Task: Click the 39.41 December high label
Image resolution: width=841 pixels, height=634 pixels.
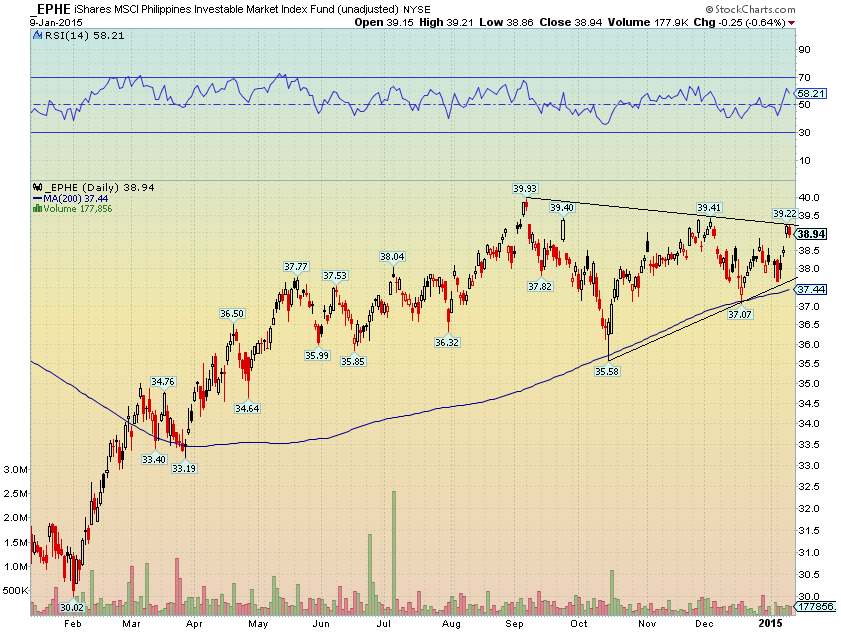Action: point(709,208)
